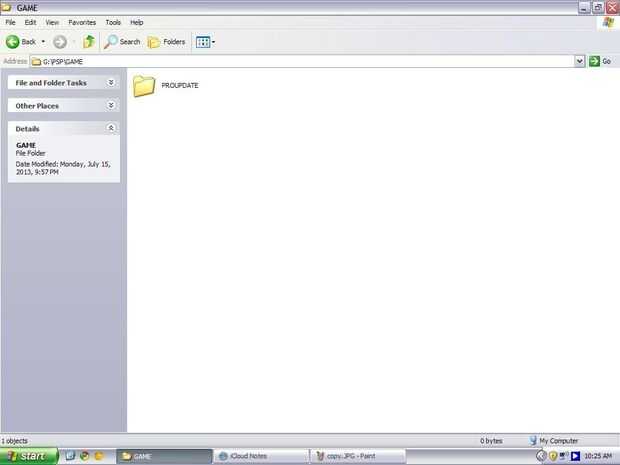Open the Back history dropdown arrow
620x465 pixels.
click(x=43, y=42)
